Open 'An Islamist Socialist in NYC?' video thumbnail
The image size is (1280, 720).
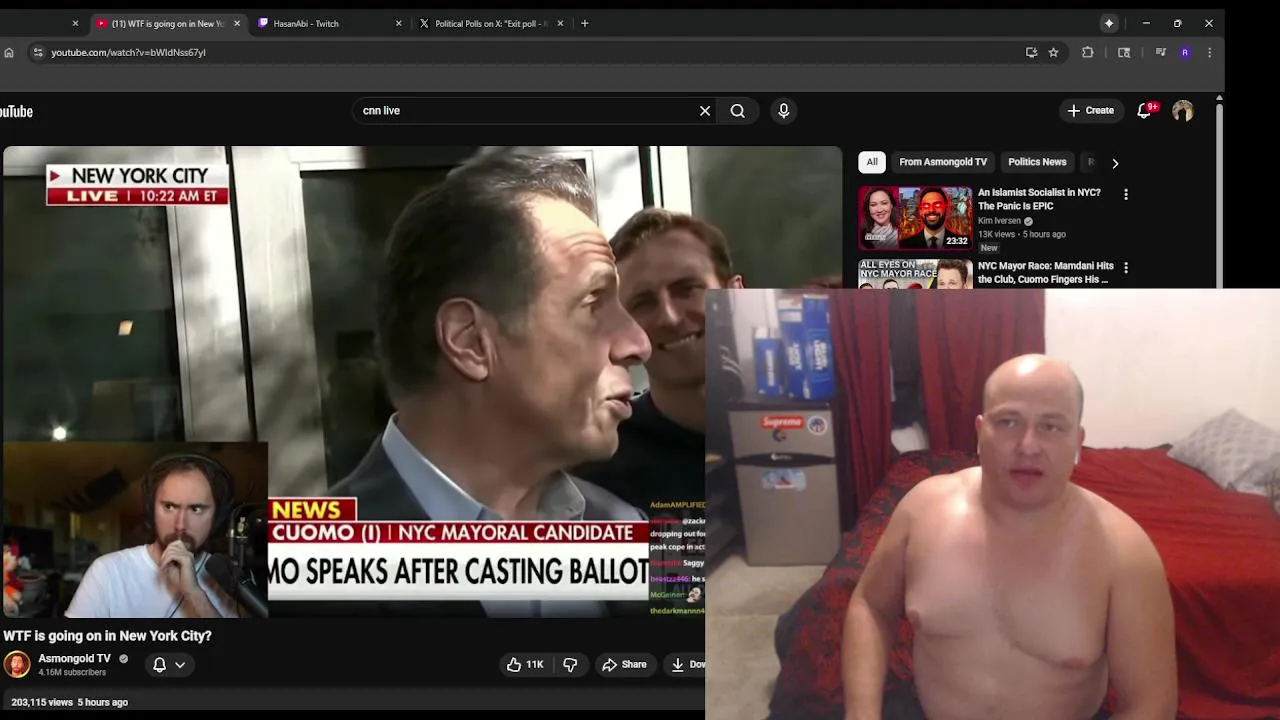point(915,217)
